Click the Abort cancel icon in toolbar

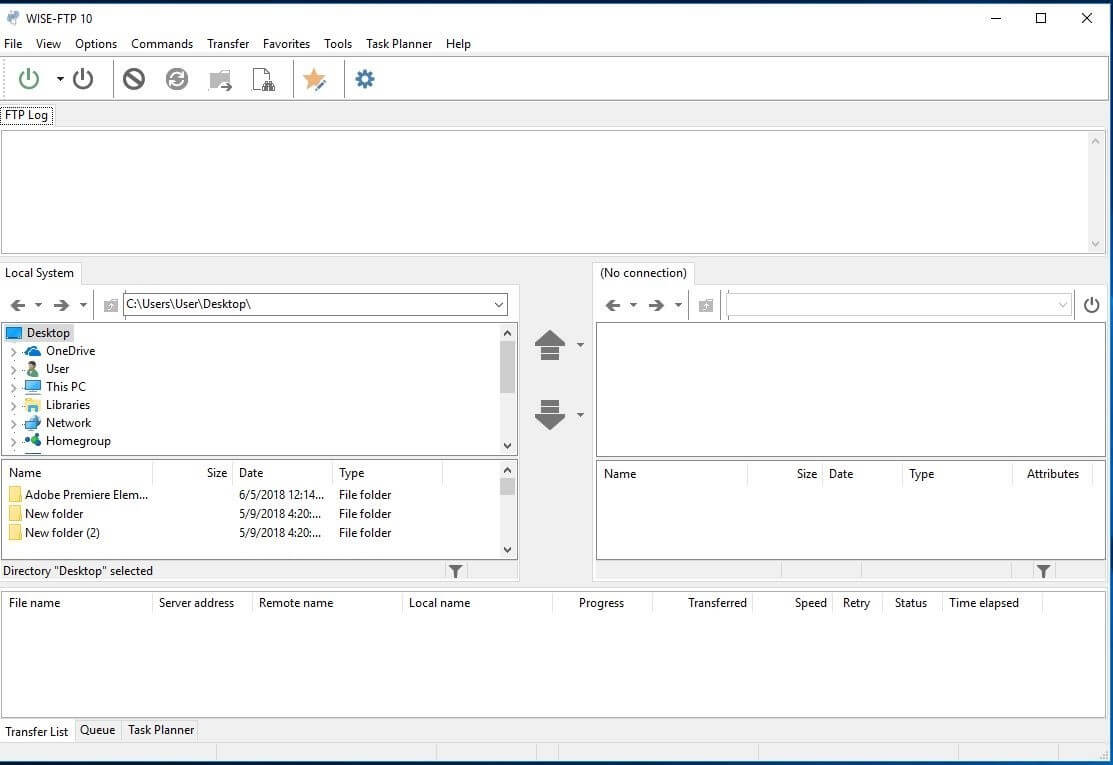pyautogui.click(x=134, y=79)
